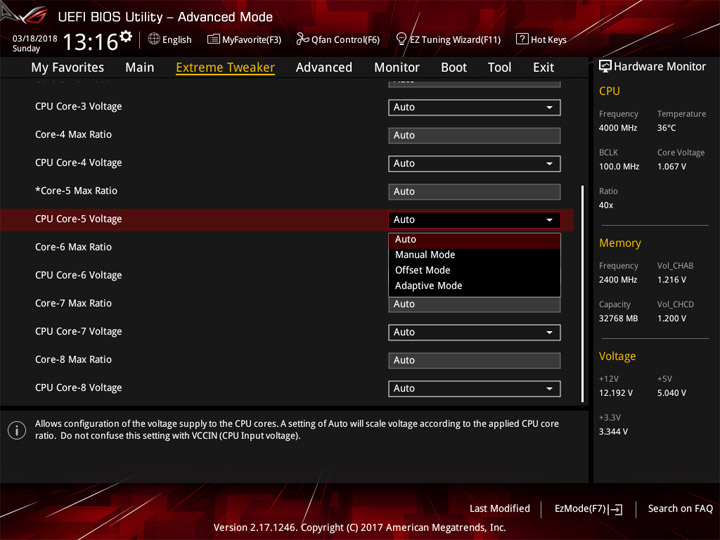
Task: Click the 03/18/2018 date text
Action: click(35, 39)
